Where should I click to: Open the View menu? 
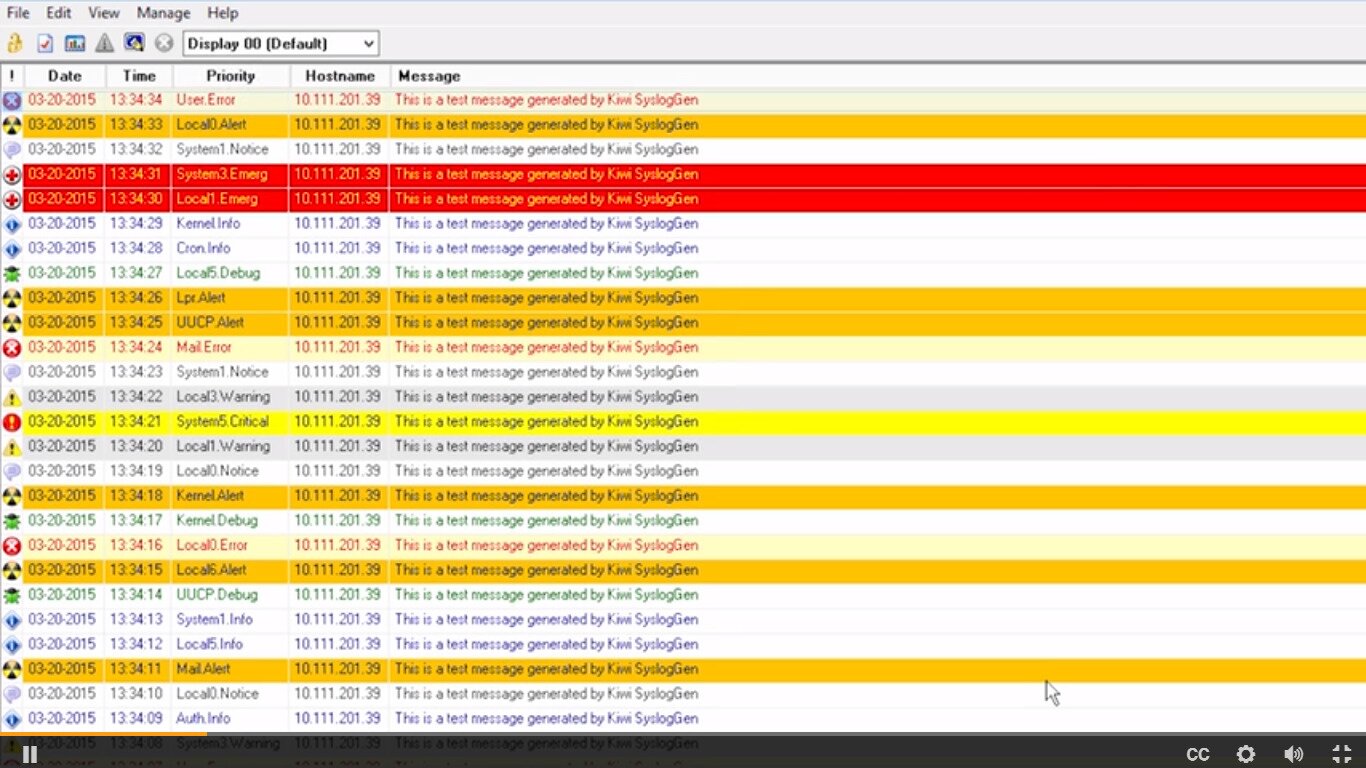(103, 13)
